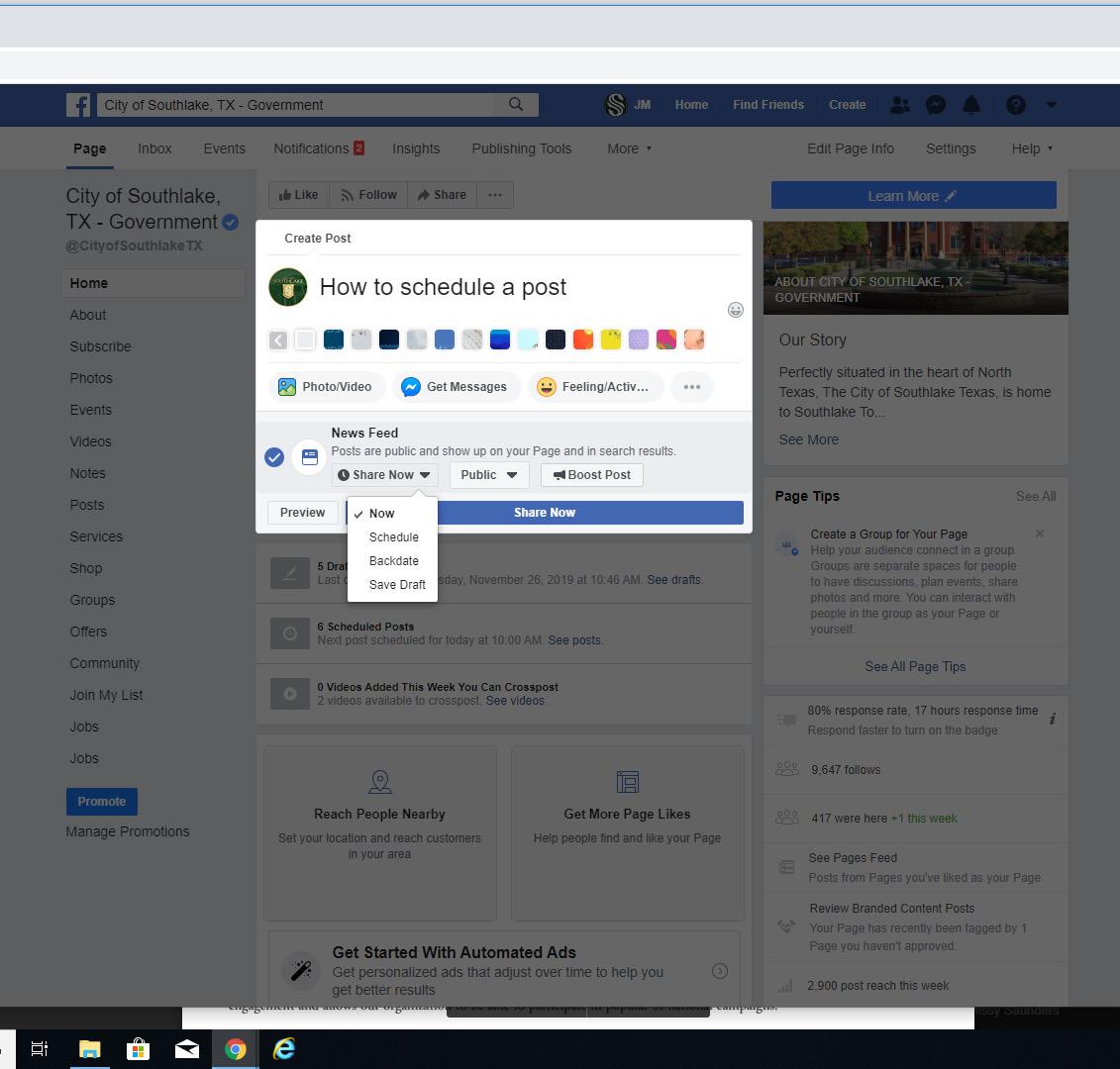This screenshot has height=1069, width=1120.
Task: Expand the More menu in page bar
Action: pos(629,148)
